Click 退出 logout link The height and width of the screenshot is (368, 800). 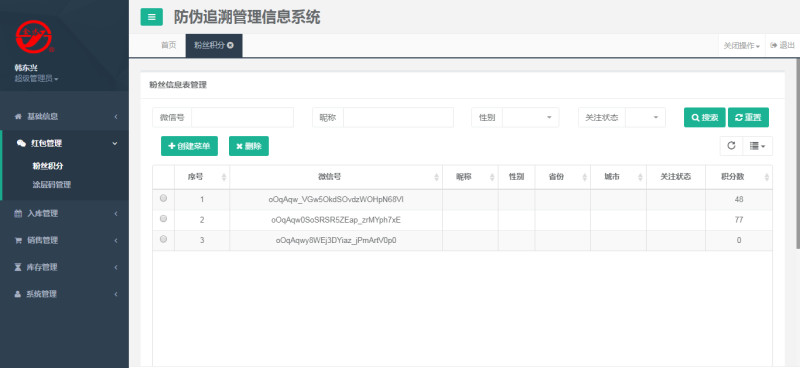pyautogui.click(x=783, y=45)
